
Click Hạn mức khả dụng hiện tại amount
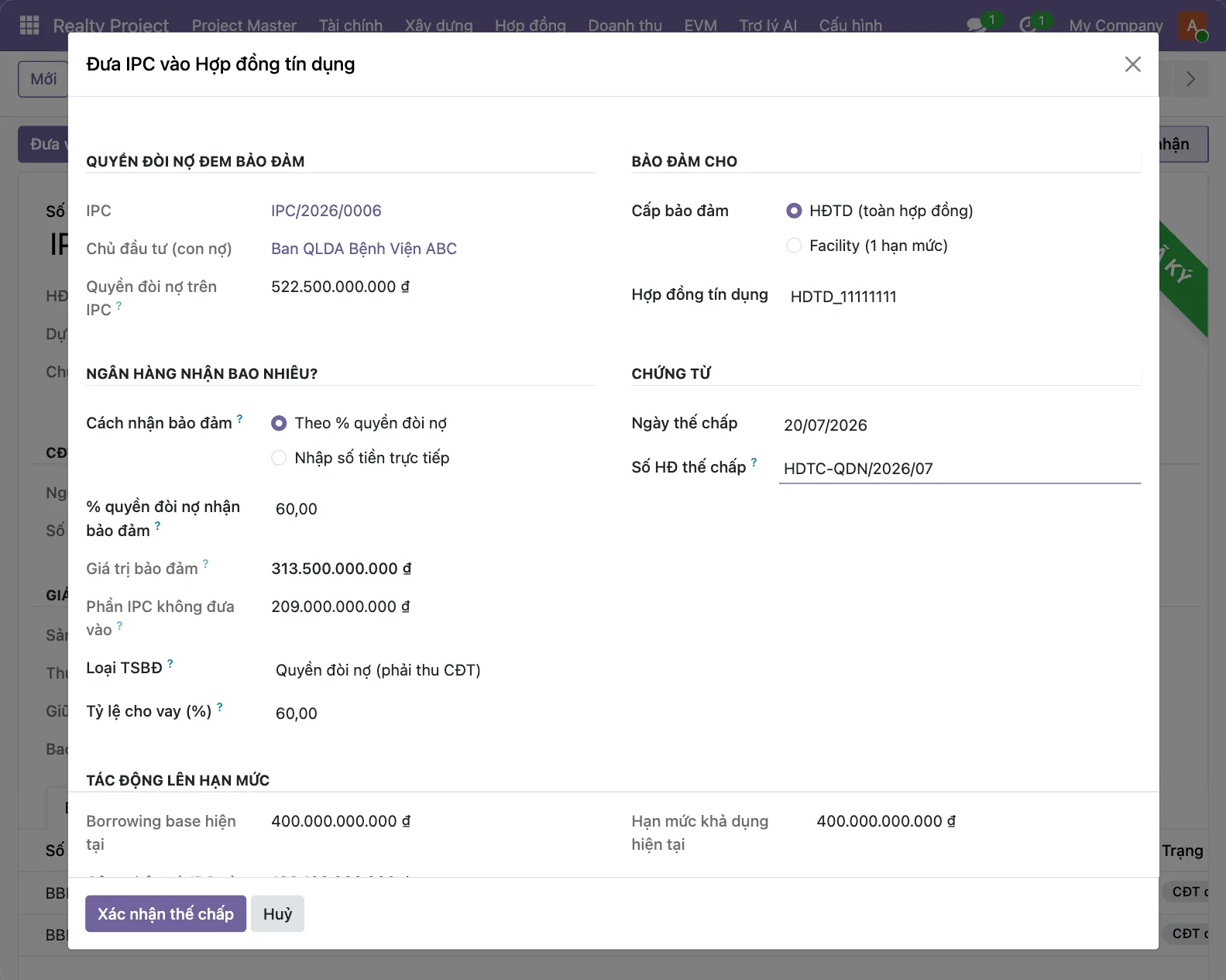886,821
